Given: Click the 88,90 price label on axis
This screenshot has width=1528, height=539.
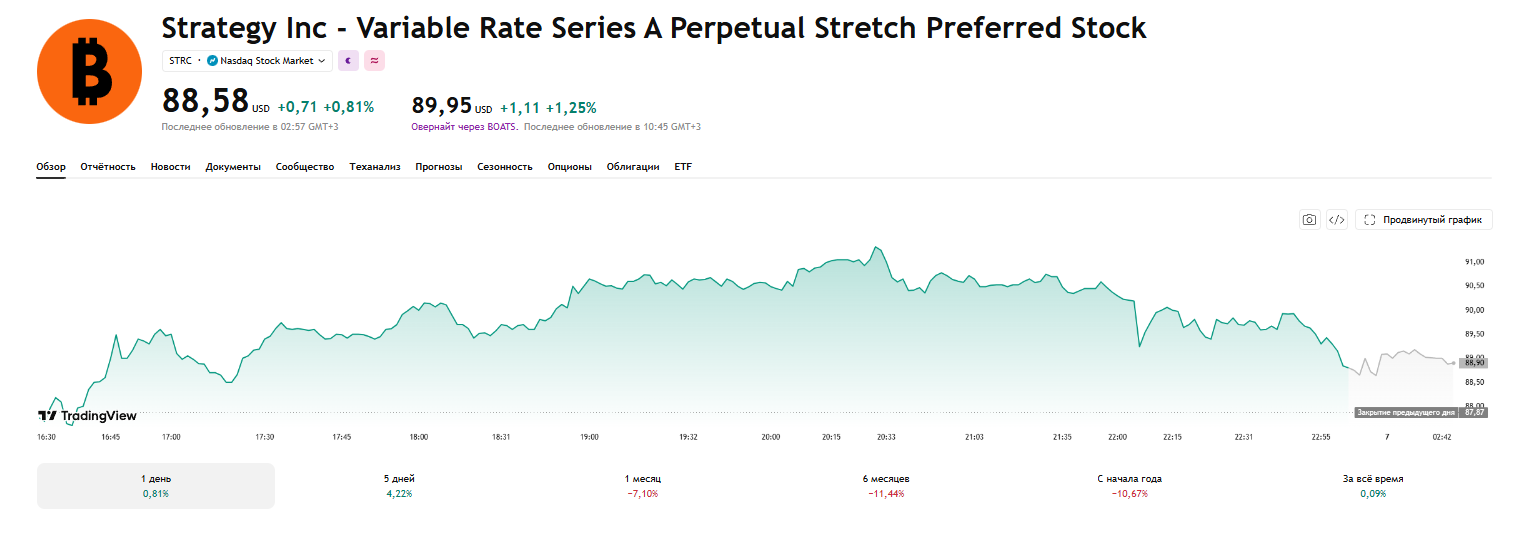Looking at the screenshot, I should point(1474,363).
